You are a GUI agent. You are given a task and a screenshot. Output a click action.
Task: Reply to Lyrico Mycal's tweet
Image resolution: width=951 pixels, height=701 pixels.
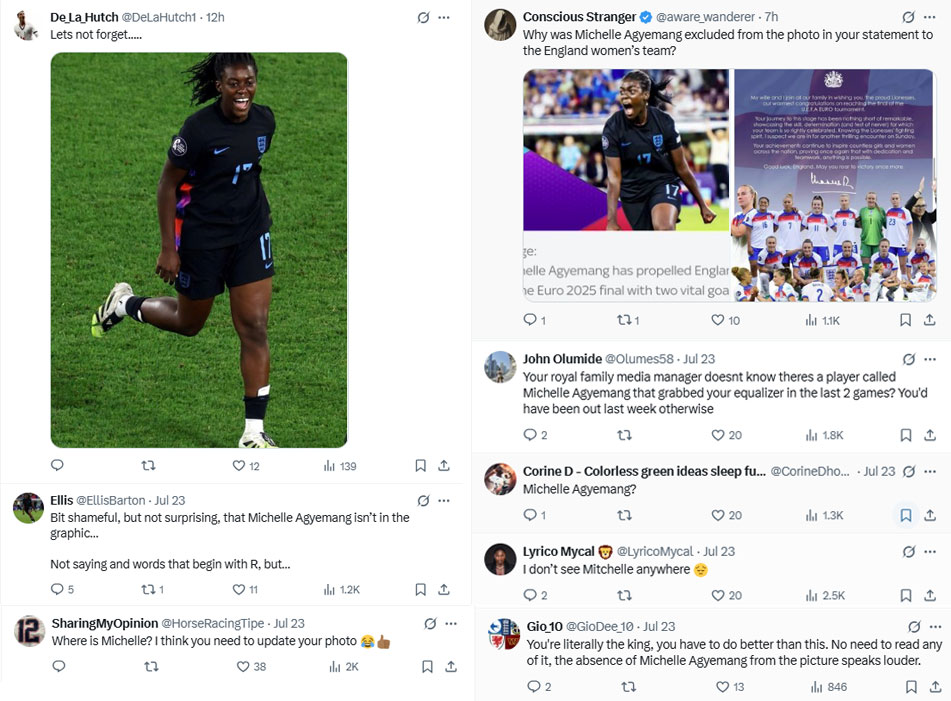[530, 595]
